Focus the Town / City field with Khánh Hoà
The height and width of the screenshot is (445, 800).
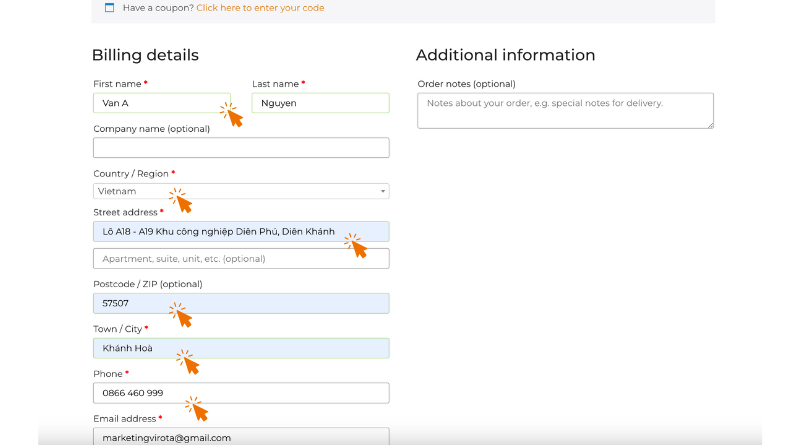pyautogui.click(x=241, y=348)
